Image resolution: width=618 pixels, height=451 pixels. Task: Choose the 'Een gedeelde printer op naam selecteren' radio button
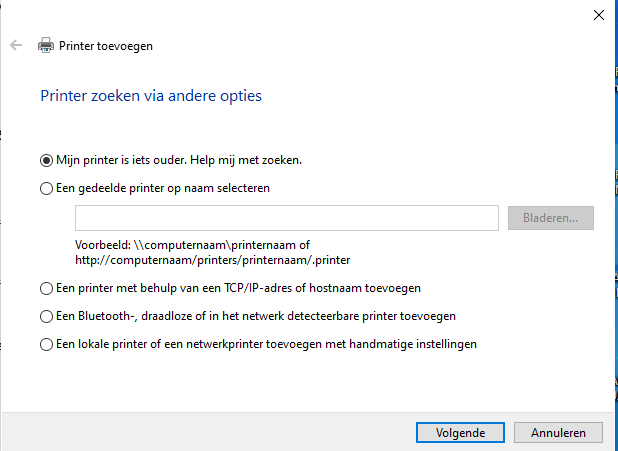click(x=46, y=187)
